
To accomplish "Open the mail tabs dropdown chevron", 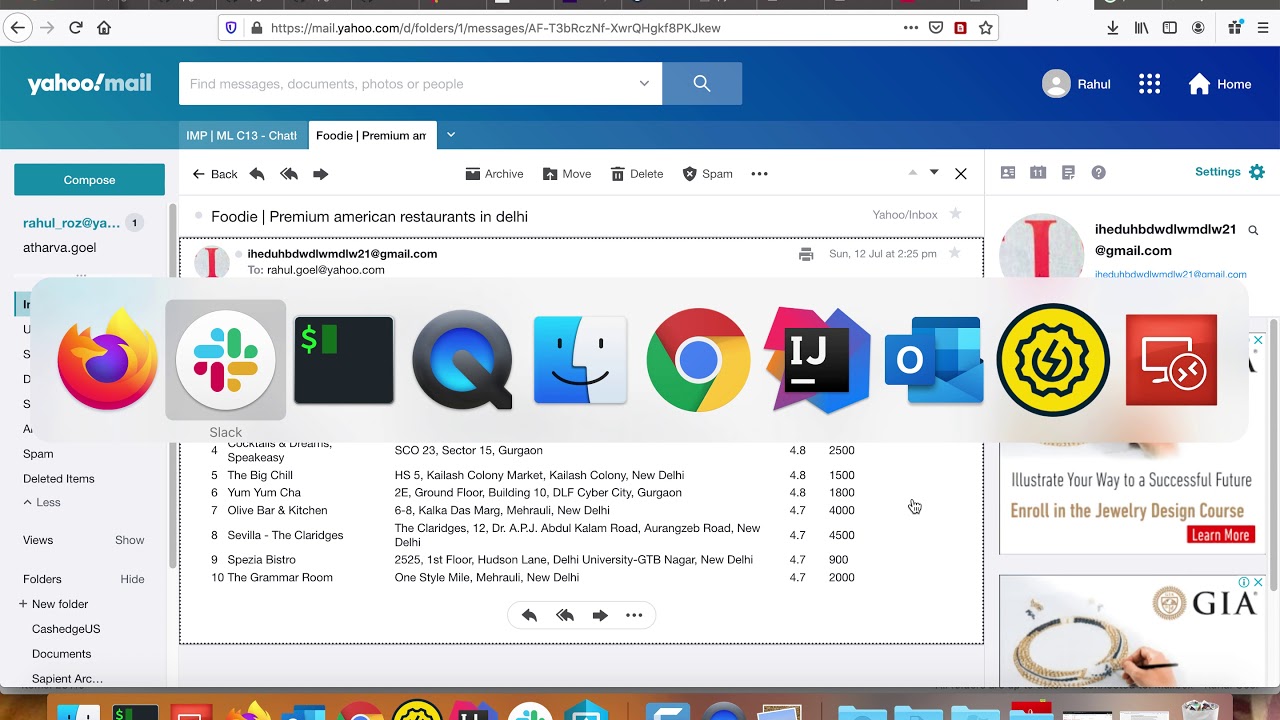I will click(x=451, y=135).
